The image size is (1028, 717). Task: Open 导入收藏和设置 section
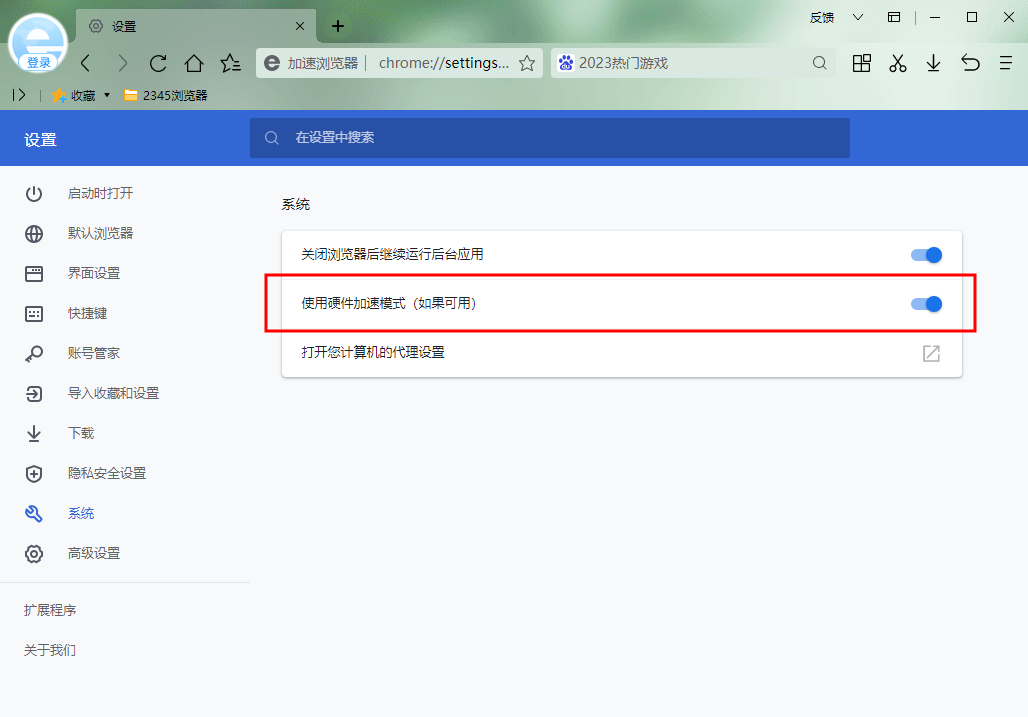[x=113, y=393]
